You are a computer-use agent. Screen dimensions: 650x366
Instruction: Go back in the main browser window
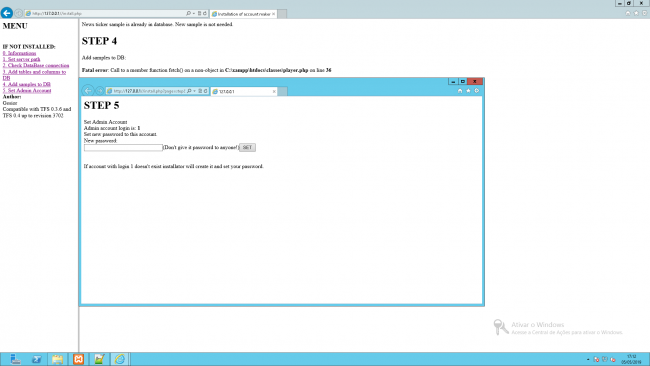point(7,13)
